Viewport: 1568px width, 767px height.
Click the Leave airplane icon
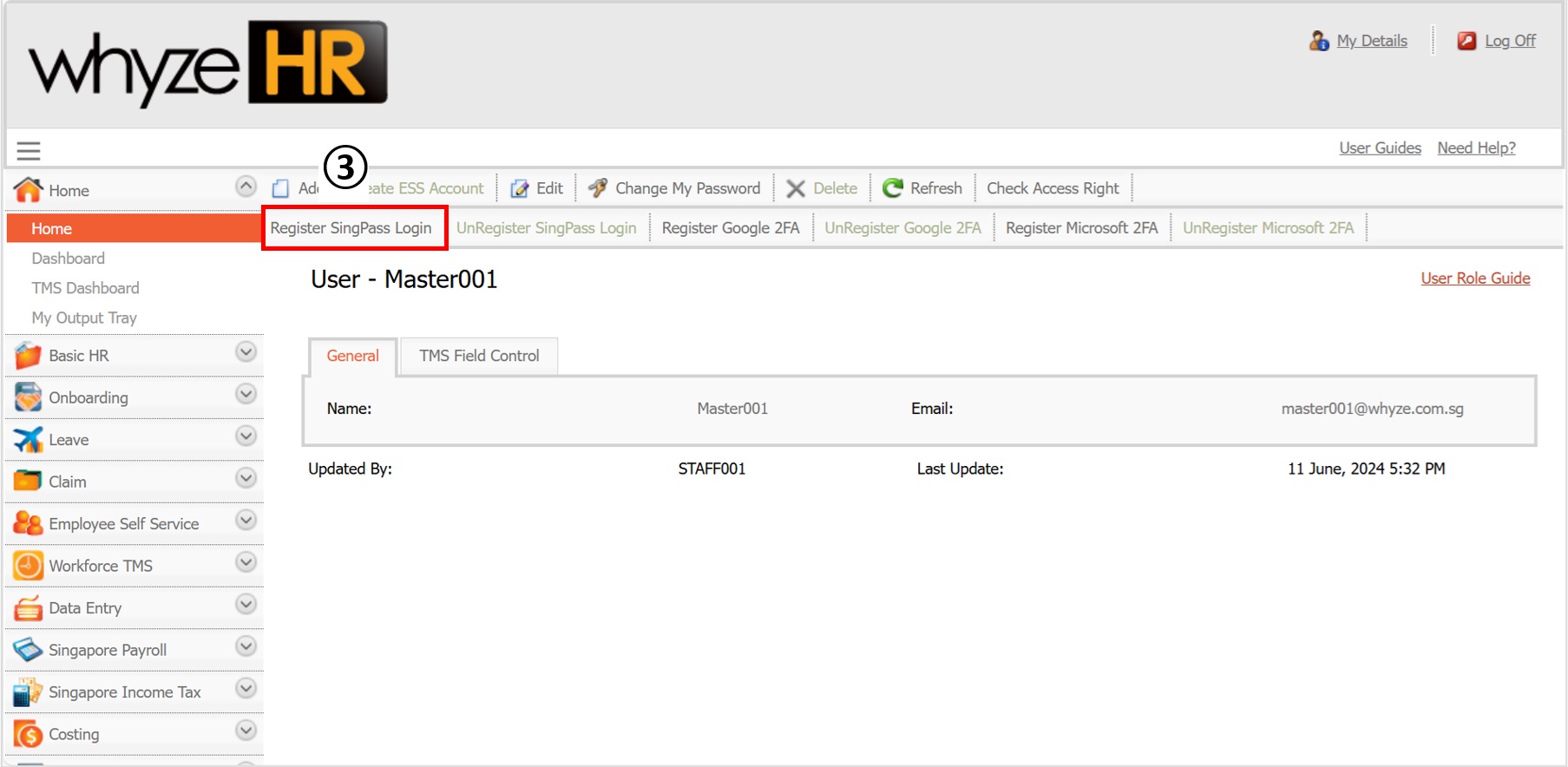28,440
